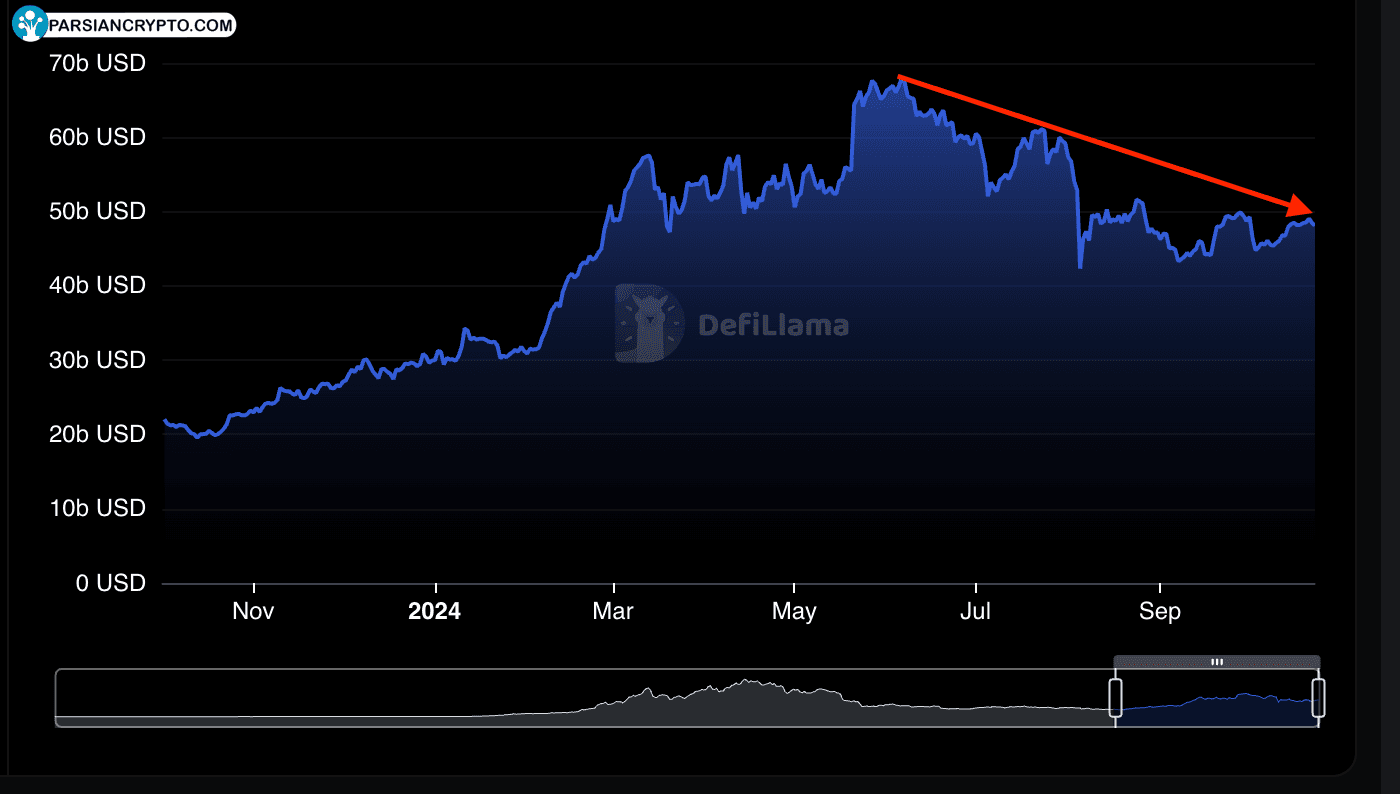The height and width of the screenshot is (794, 1400).
Task: Click the Jul date label
Action: [975, 611]
